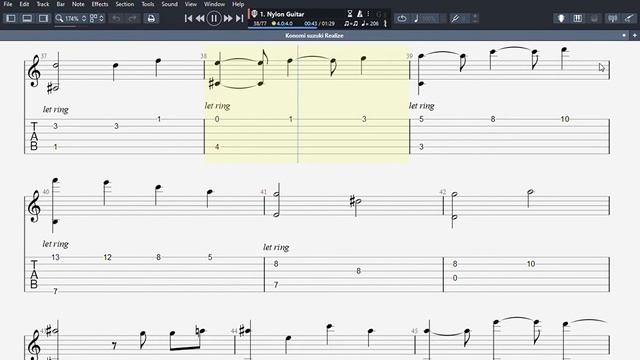
Task: Click the tempo 206 value
Action: 370,24
